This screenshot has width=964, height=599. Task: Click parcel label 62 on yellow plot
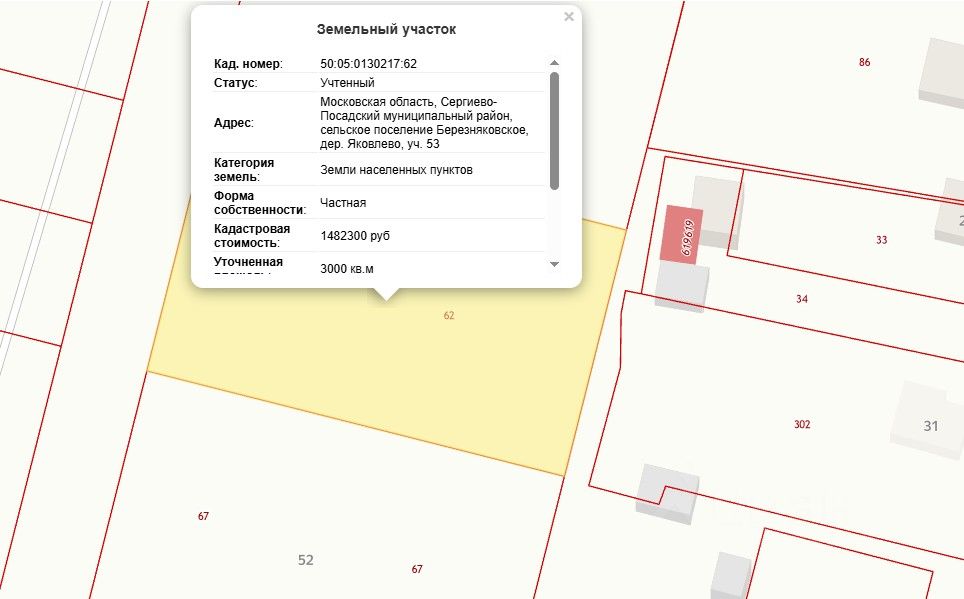(x=449, y=315)
